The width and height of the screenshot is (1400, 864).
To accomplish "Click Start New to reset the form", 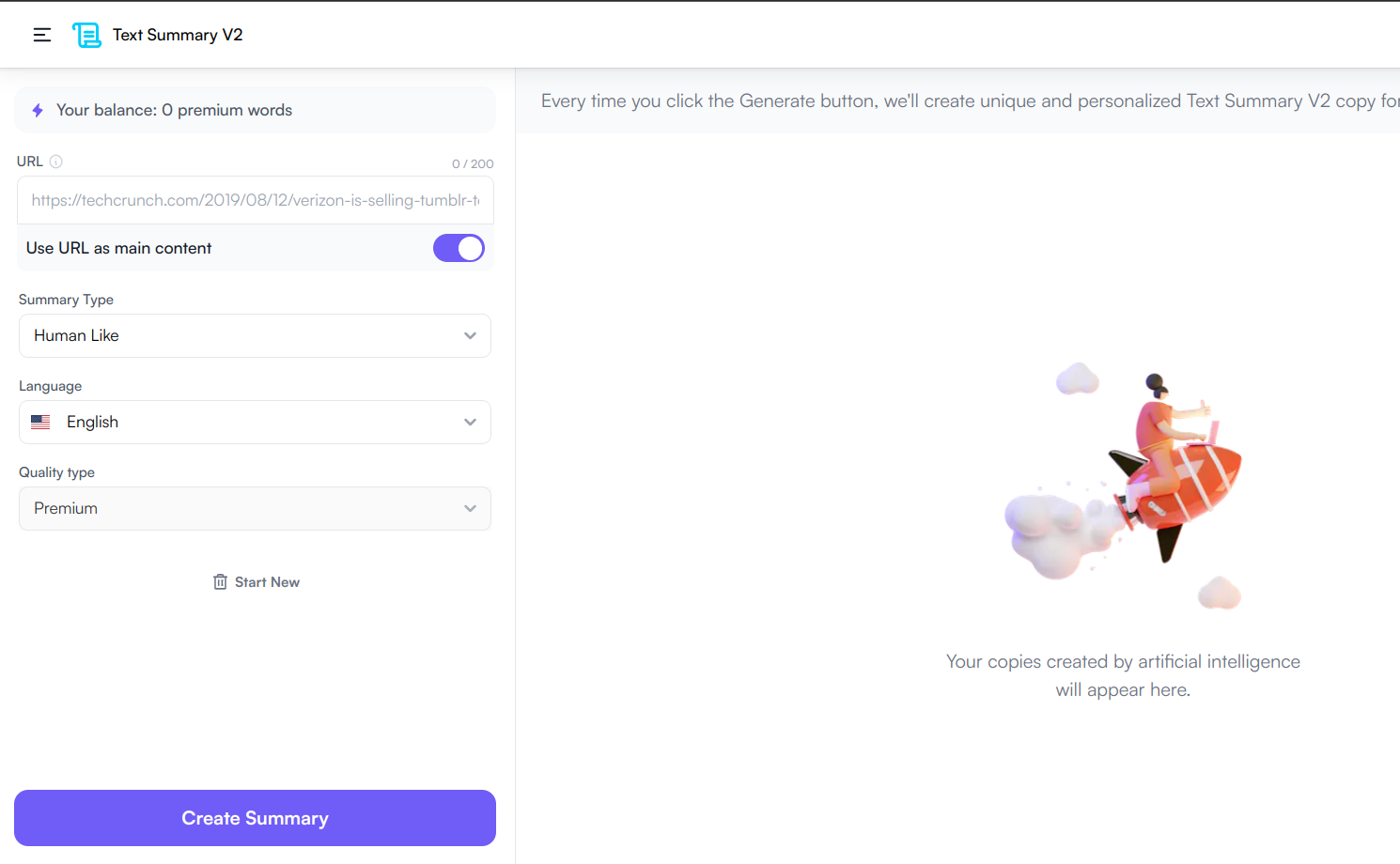I will 267,582.
